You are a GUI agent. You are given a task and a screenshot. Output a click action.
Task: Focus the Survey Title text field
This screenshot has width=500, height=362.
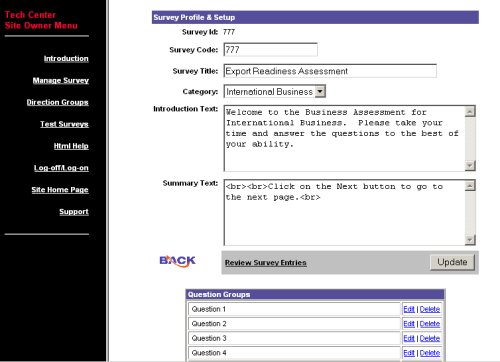coord(330,71)
